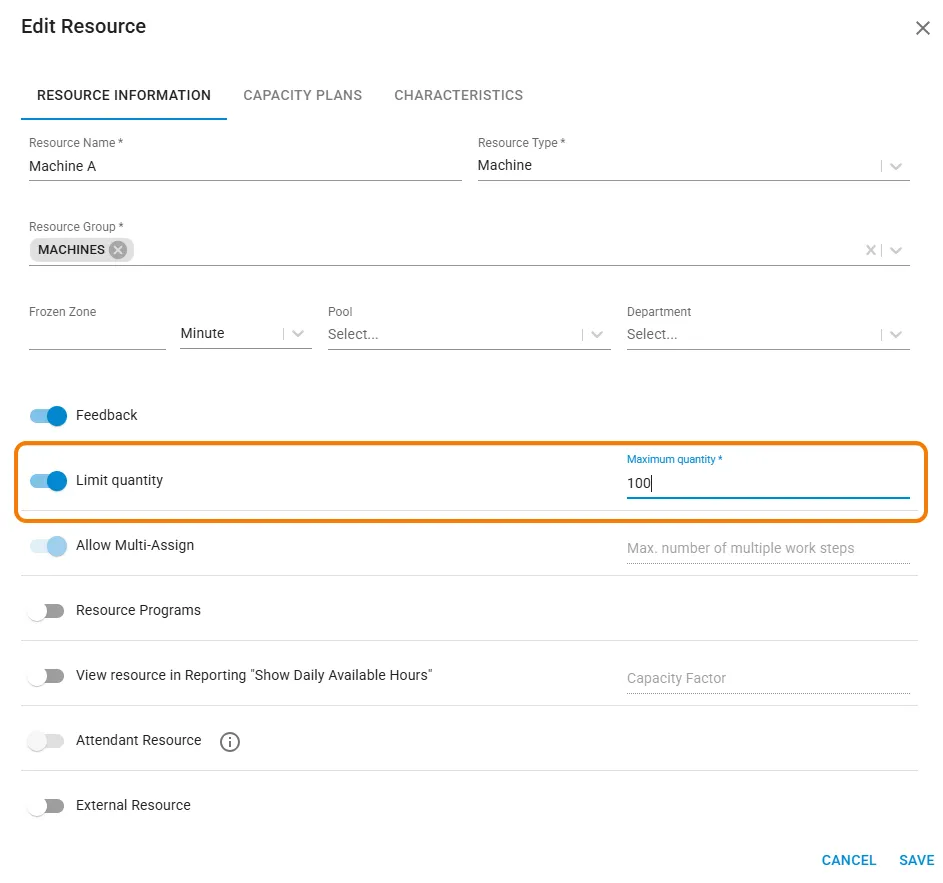Open the Characteristics tab
The image size is (943, 883).
point(458,95)
